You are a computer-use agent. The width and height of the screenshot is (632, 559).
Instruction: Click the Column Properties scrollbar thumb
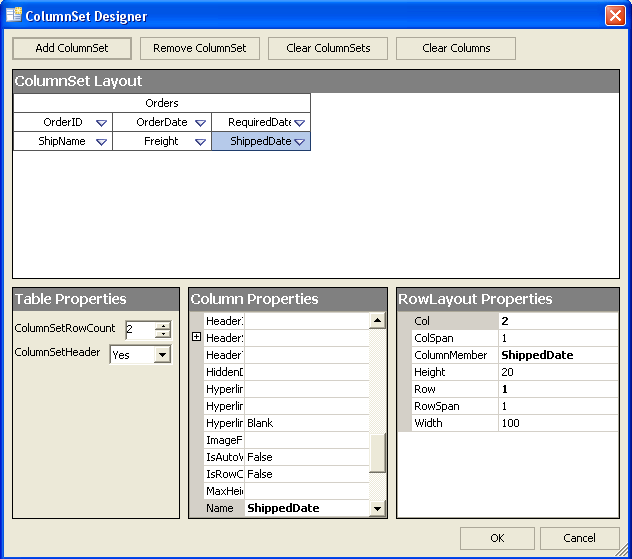tap(377, 452)
